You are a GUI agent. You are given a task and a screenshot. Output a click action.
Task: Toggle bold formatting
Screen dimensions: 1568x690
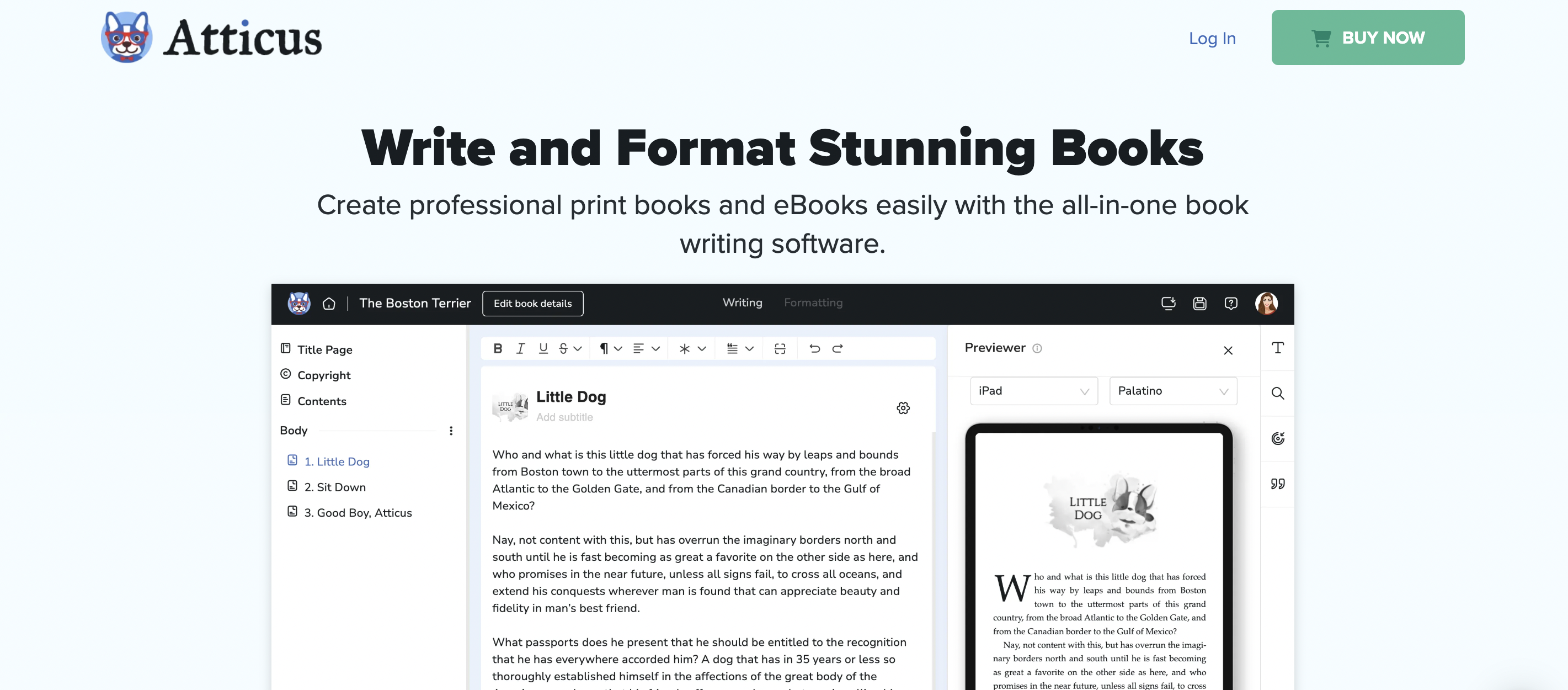(x=498, y=348)
